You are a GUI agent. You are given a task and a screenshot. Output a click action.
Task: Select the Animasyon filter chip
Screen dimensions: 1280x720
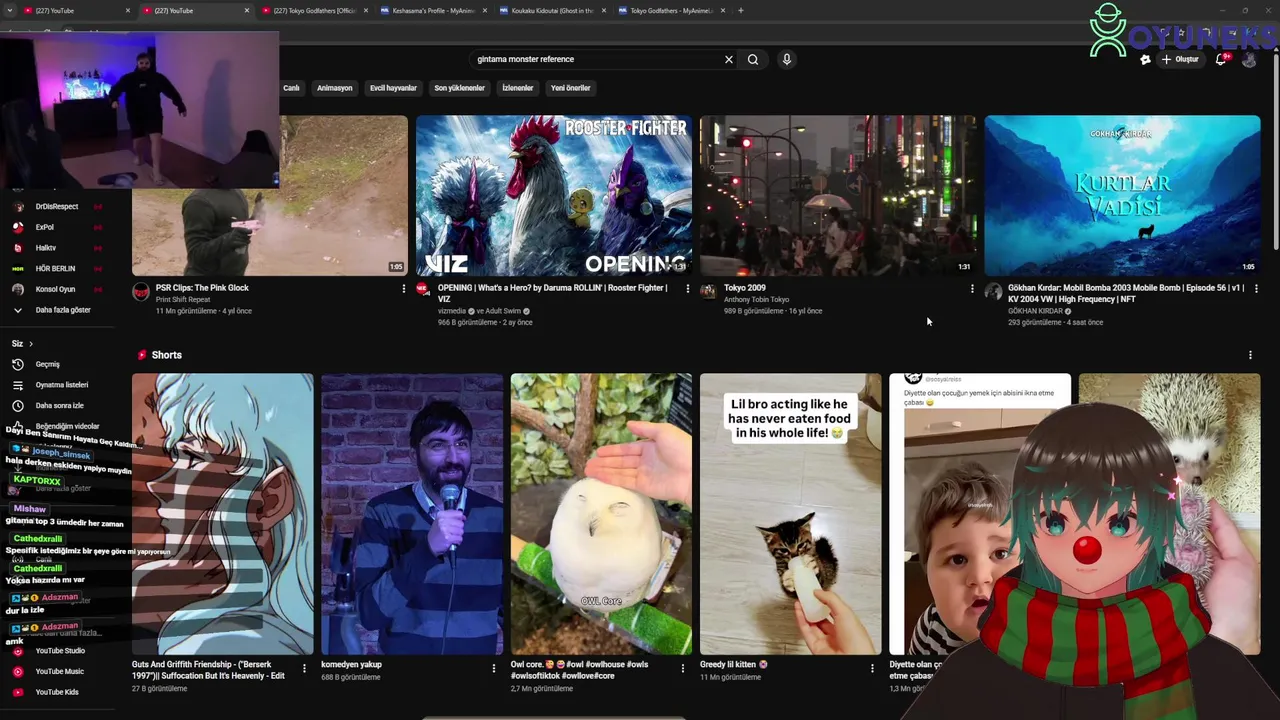pos(335,88)
